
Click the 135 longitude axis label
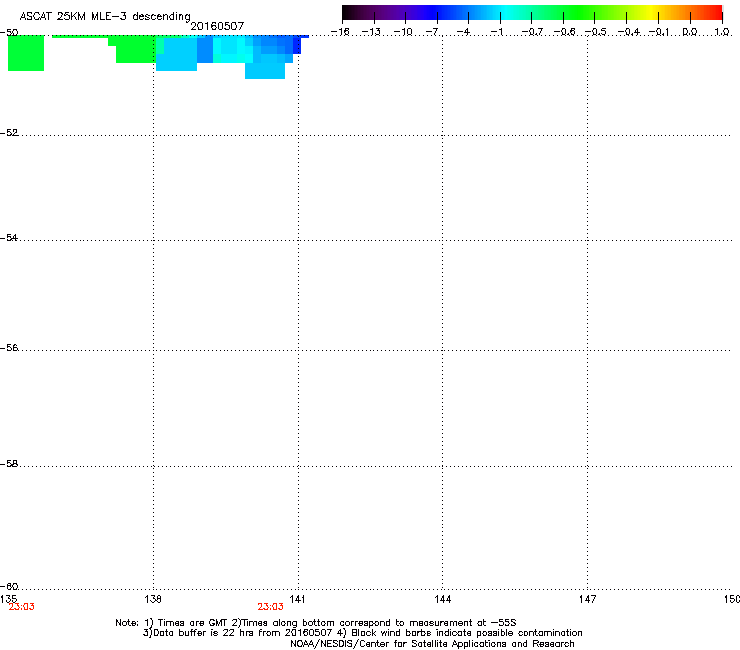(8, 599)
